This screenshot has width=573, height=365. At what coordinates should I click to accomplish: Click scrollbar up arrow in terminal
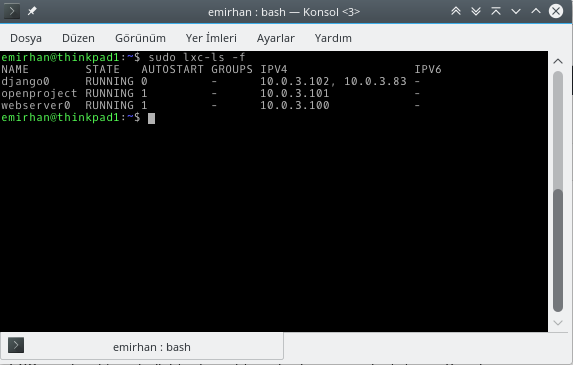click(x=558, y=61)
